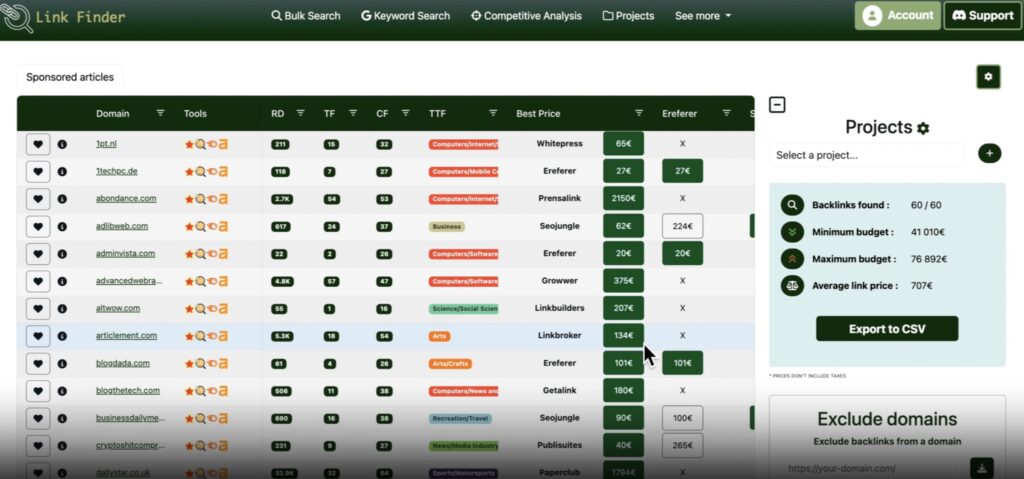Click download icon next to exclude domain field

982,468
